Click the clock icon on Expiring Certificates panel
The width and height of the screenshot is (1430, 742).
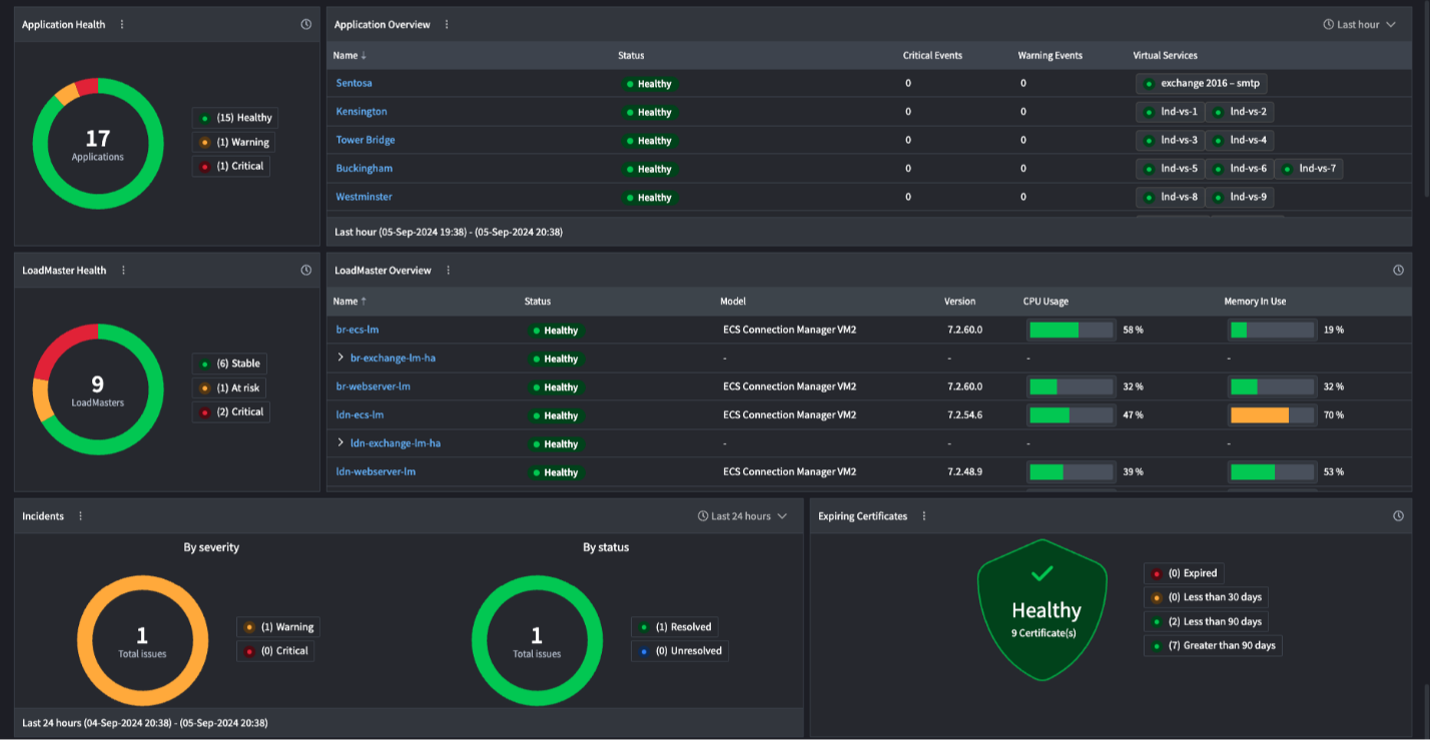1397,515
